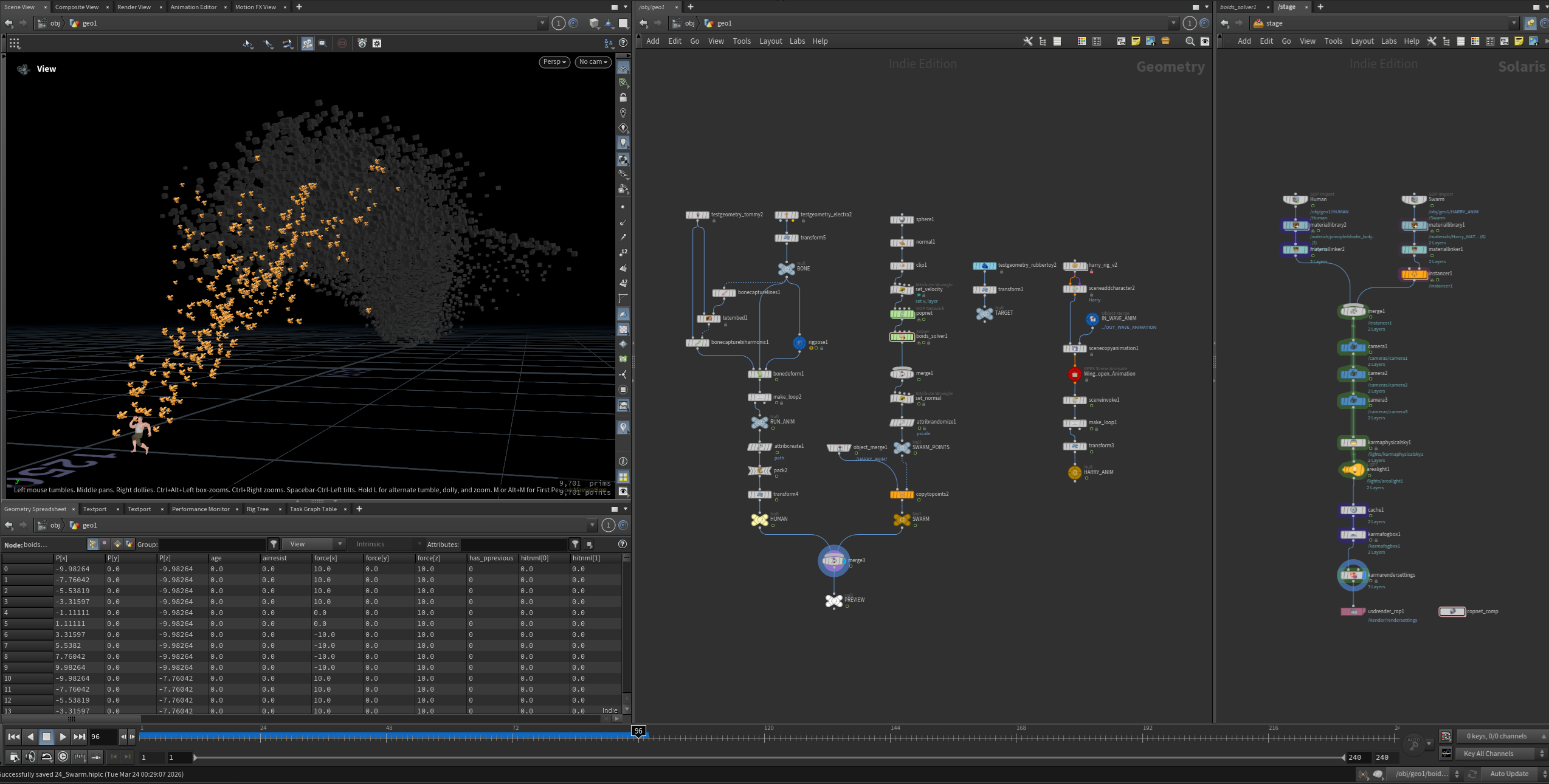The height and width of the screenshot is (784, 1549).
Task: Toggle pin on Solaris network pane
Action: [x=1530, y=23]
